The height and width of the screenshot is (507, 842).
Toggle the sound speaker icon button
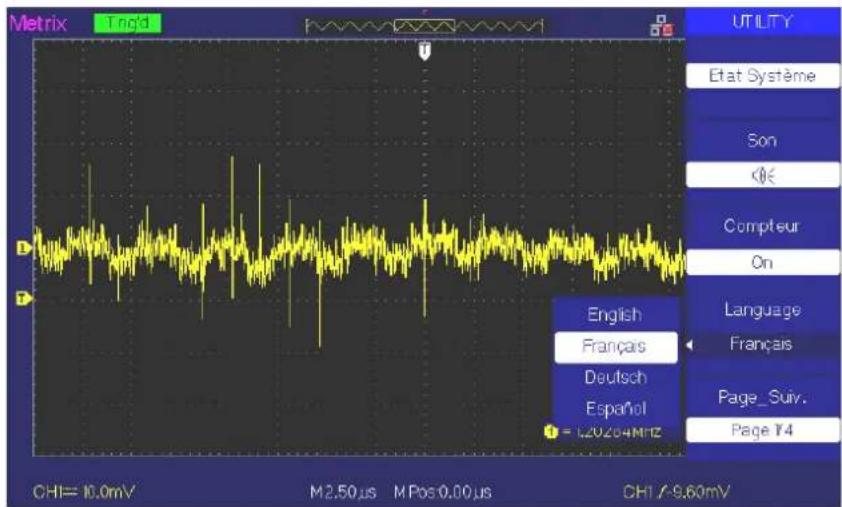[763, 176]
